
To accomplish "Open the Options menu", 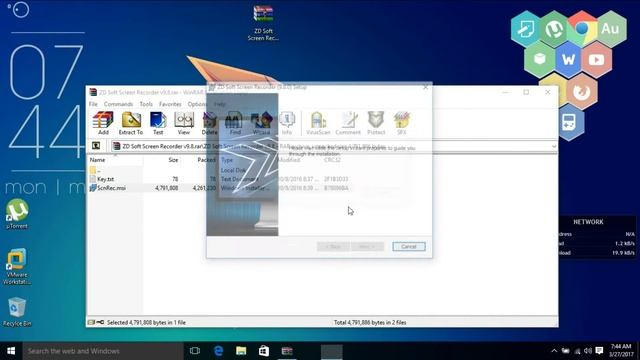I will pos(197,104).
